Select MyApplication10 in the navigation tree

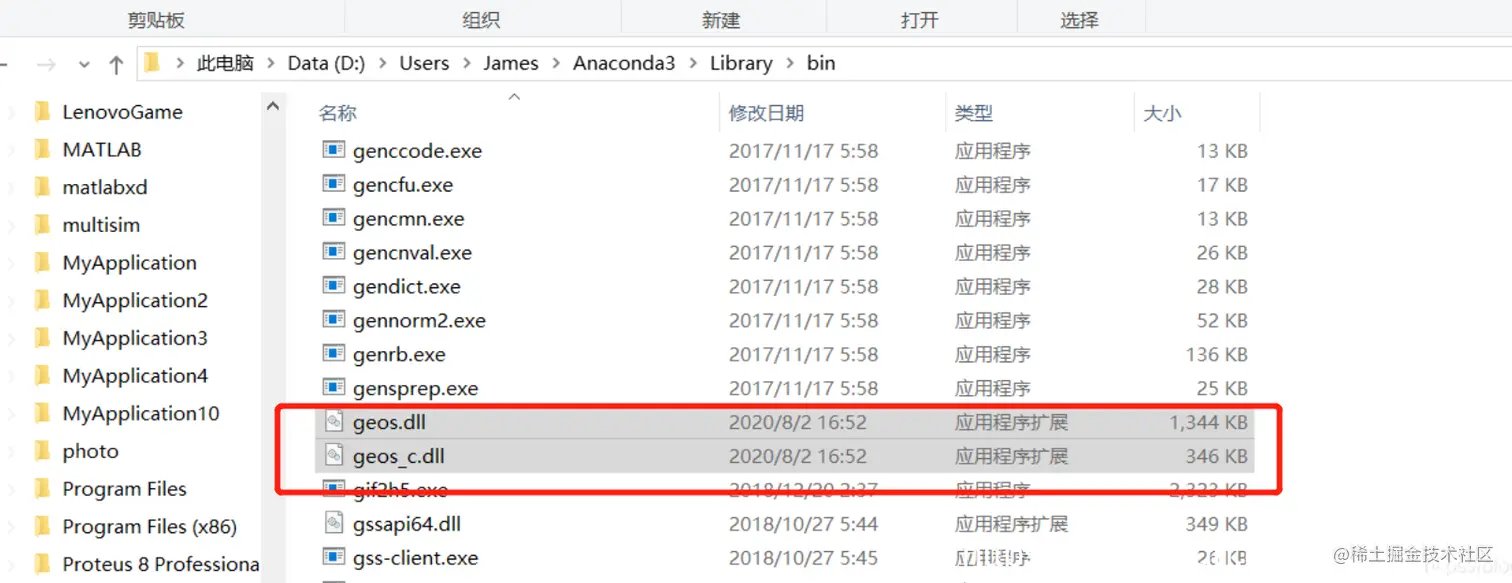(140, 413)
